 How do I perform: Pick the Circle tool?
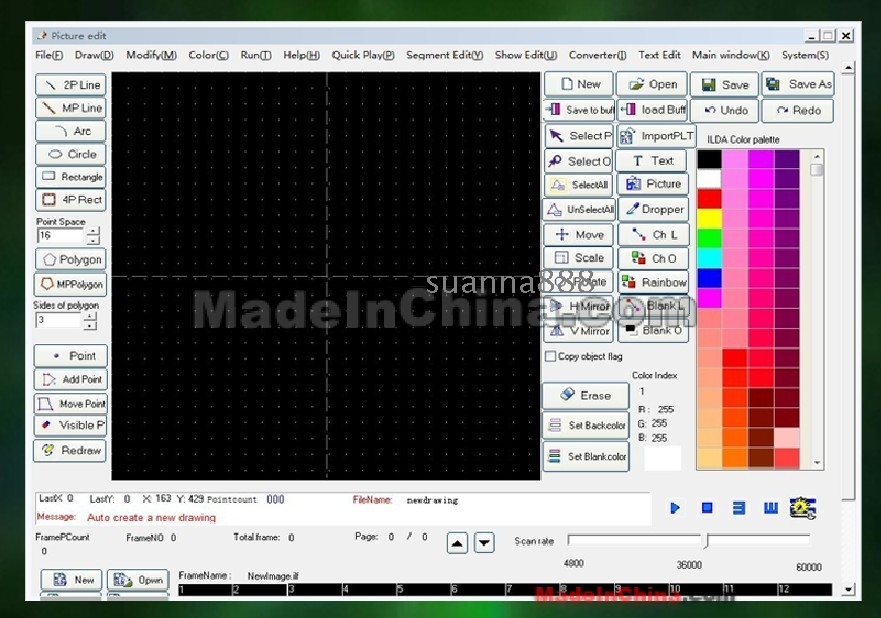coord(71,154)
